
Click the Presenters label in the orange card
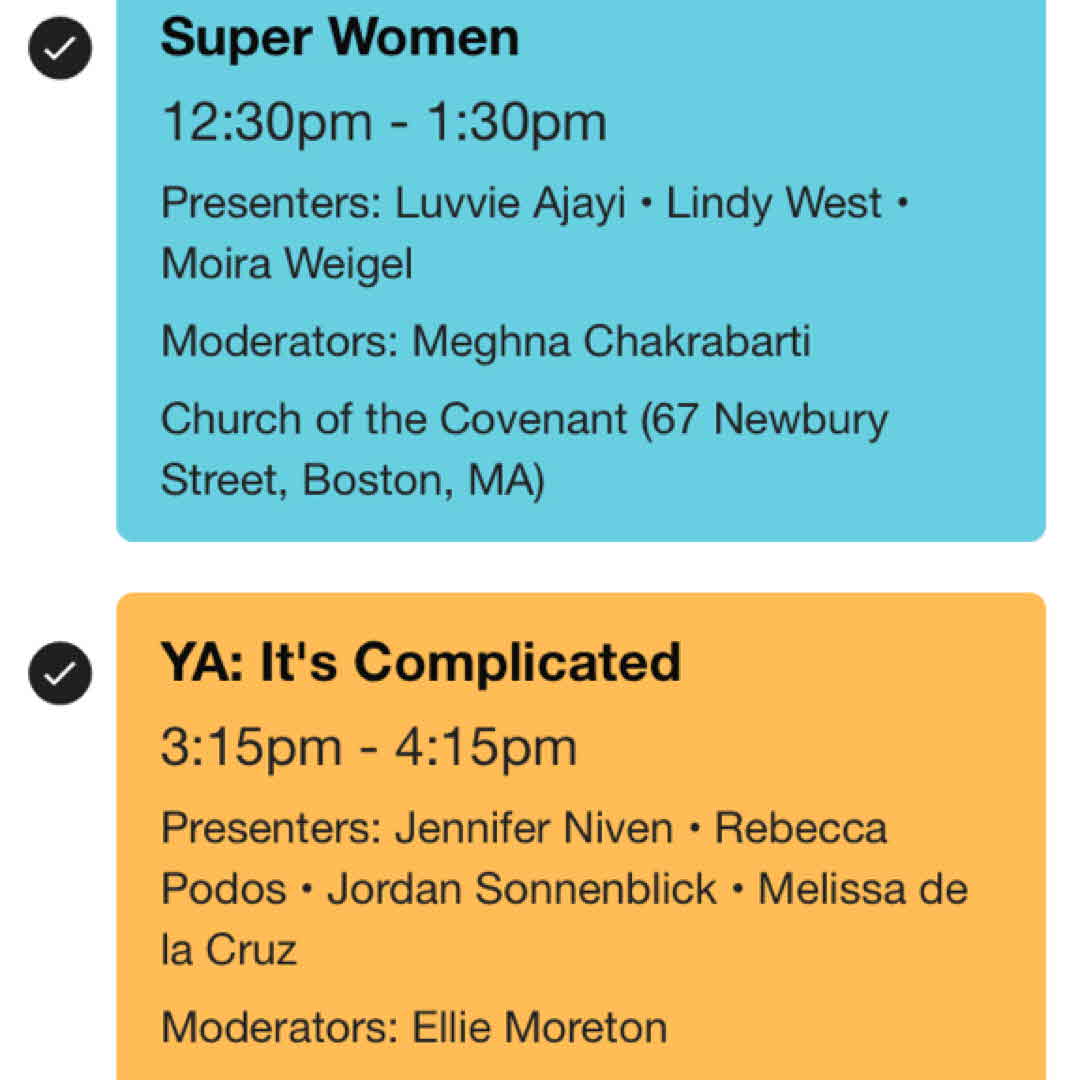point(270,829)
